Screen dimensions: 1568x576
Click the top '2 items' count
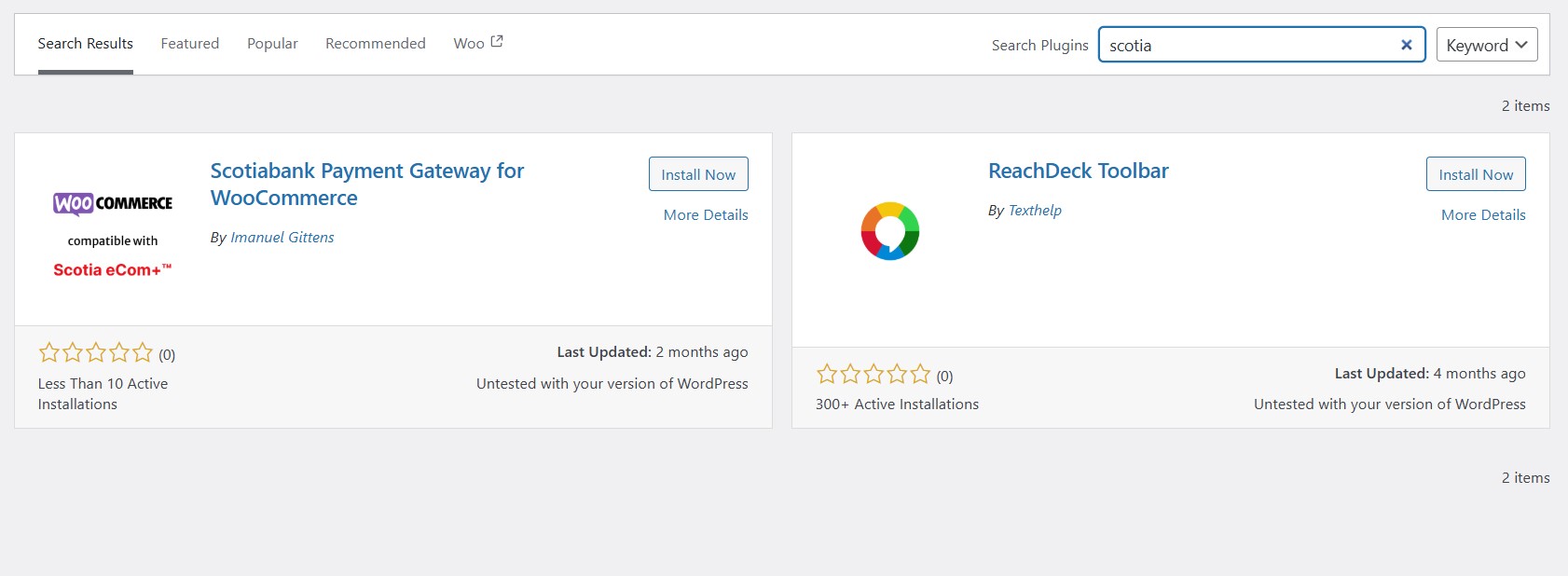[x=1525, y=106]
